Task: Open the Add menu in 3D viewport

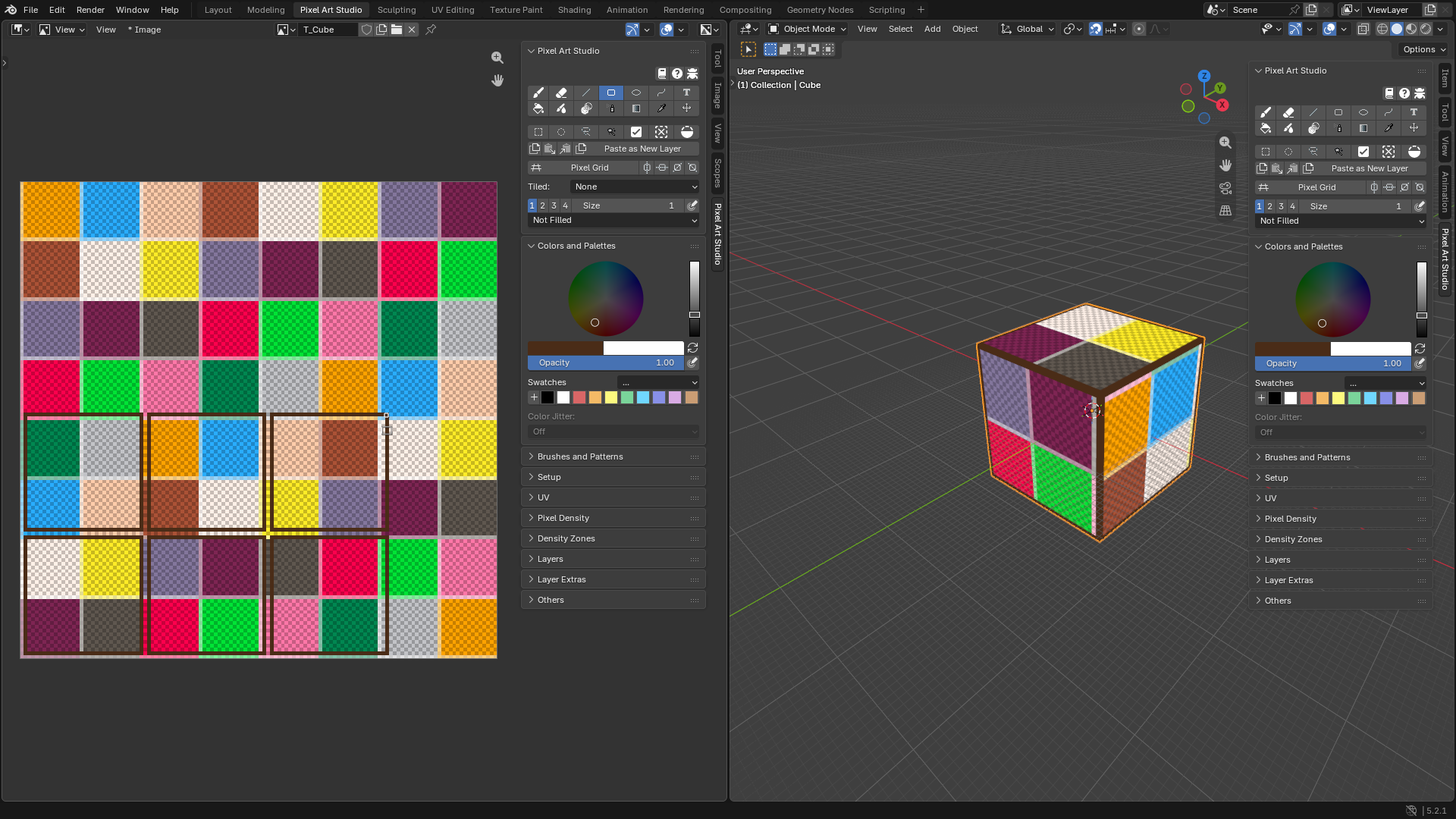Action: click(x=932, y=29)
